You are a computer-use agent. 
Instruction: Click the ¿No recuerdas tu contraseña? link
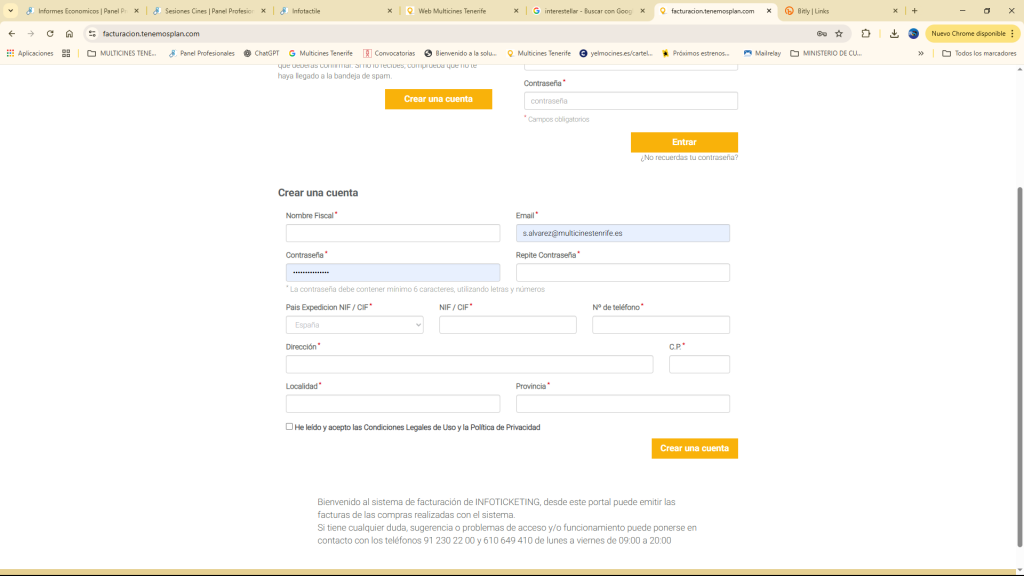689,157
